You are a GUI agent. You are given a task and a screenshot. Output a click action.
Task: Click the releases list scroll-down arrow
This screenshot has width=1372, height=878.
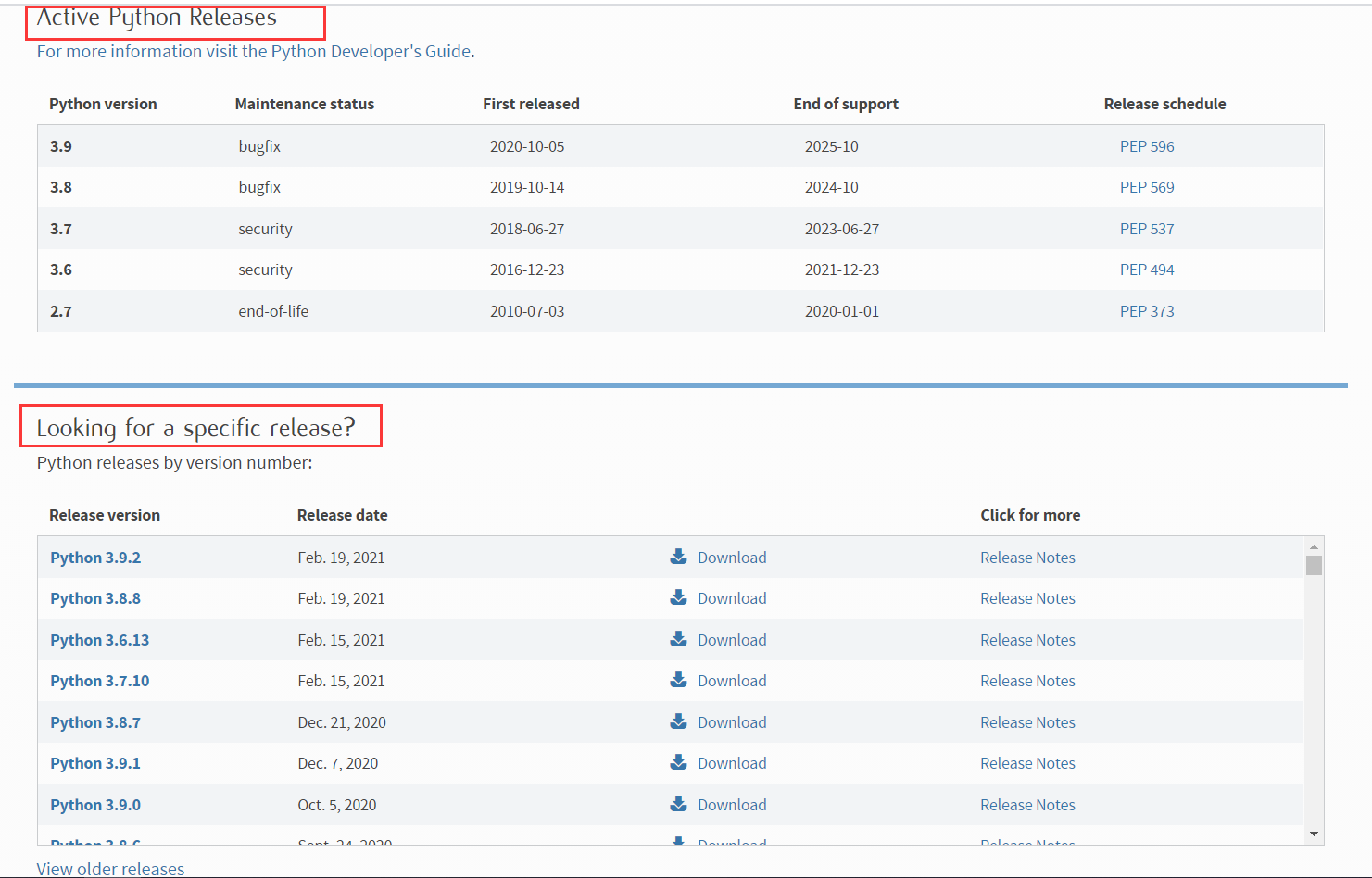[1314, 834]
